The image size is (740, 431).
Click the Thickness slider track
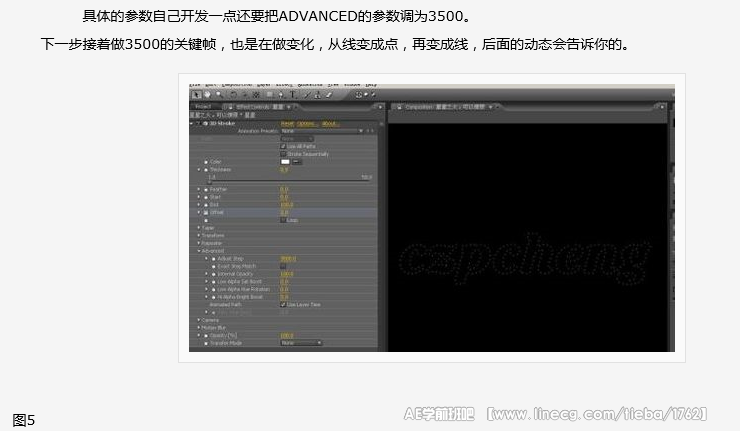[290, 182]
